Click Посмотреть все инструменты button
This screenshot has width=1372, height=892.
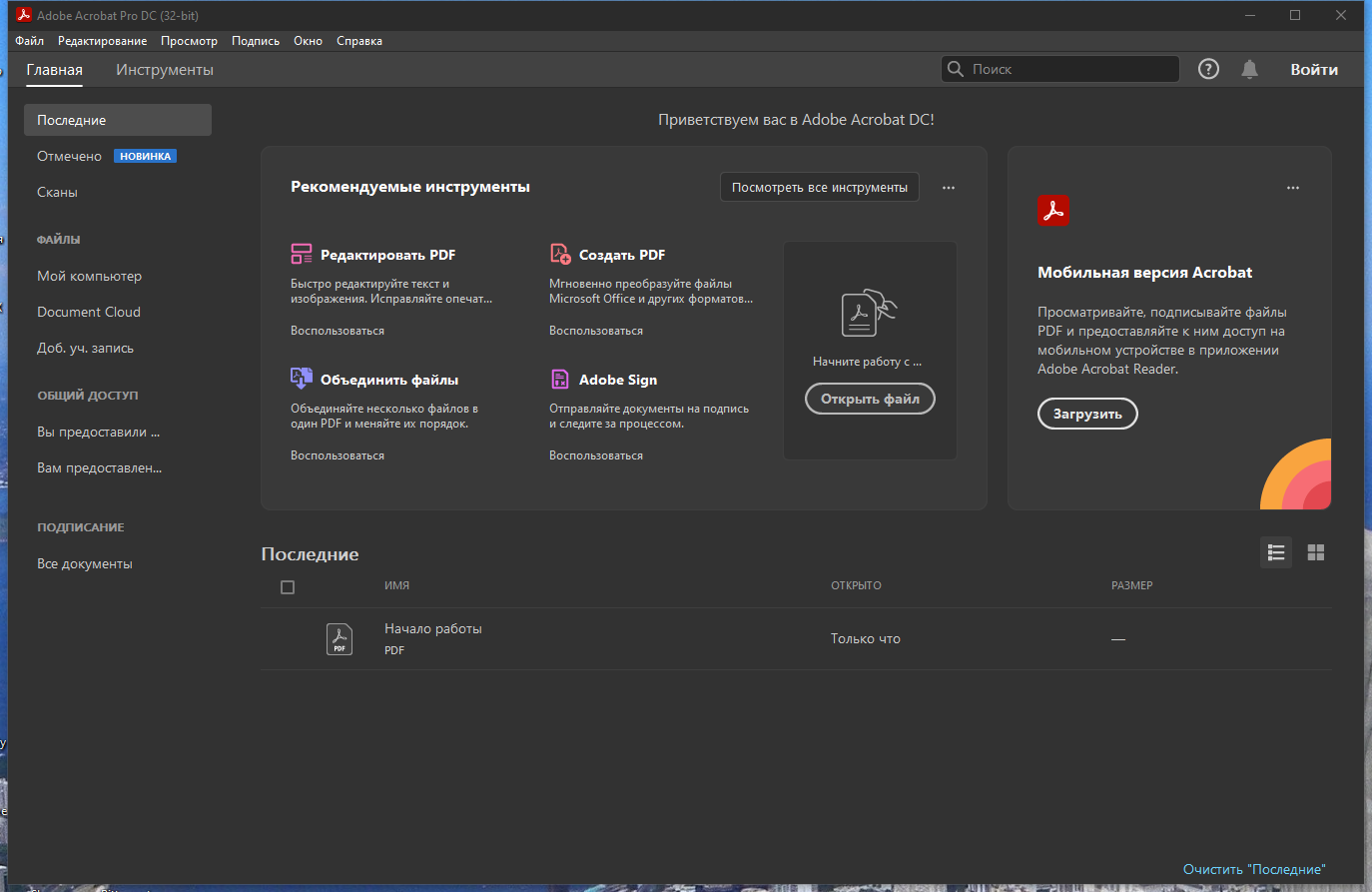point(820,187)
